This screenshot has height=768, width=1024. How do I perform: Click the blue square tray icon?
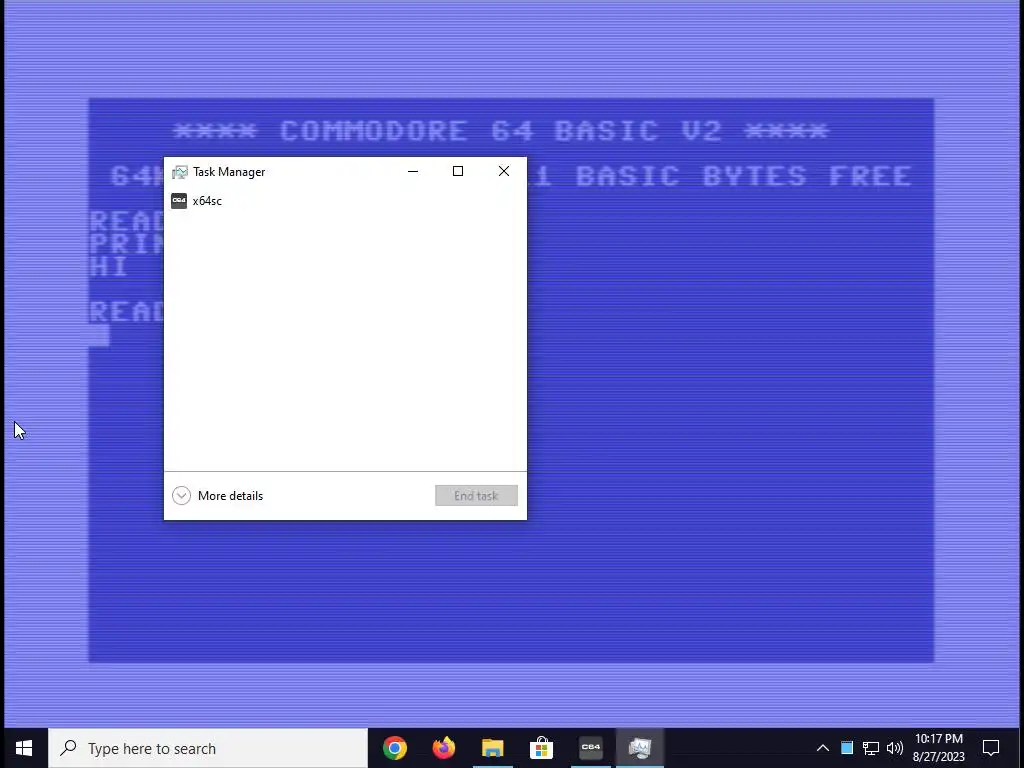coord(846,748)
